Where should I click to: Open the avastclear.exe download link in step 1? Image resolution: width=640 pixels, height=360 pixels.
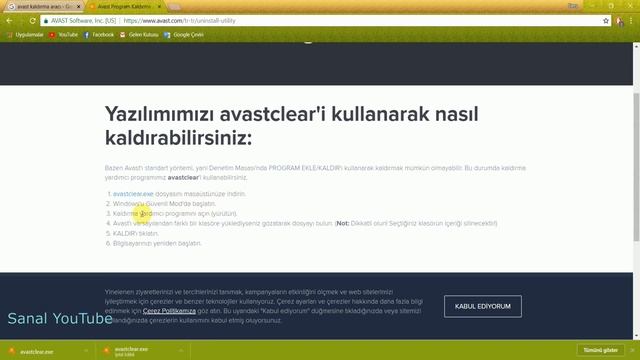[133, 194]
